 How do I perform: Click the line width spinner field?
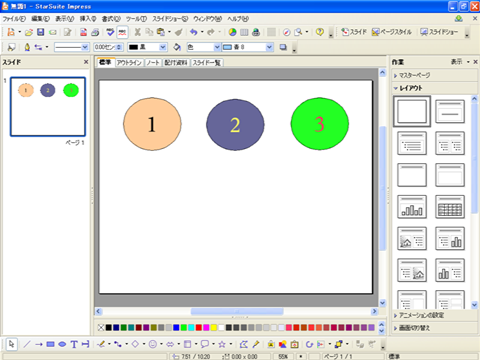pos(108,47)
